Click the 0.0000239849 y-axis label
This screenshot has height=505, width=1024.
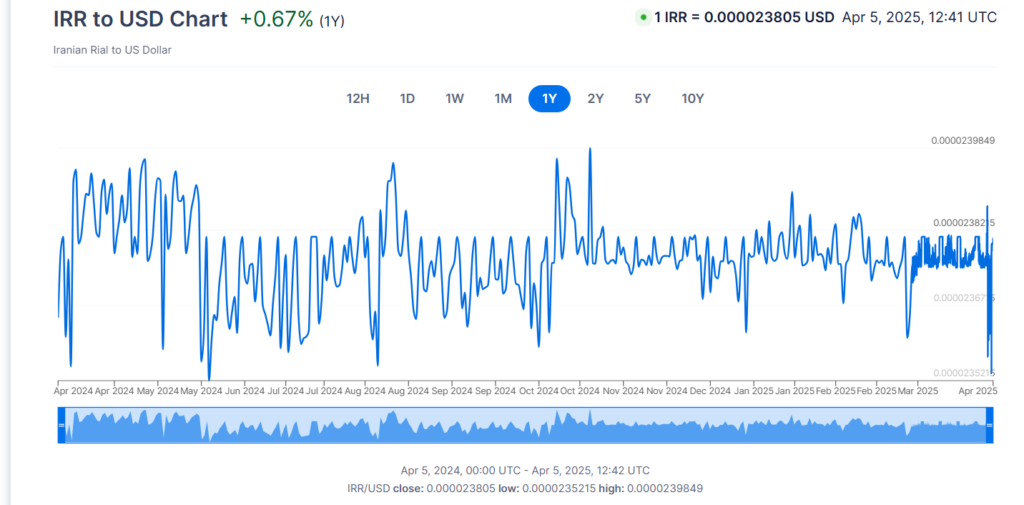coord(962,141)
